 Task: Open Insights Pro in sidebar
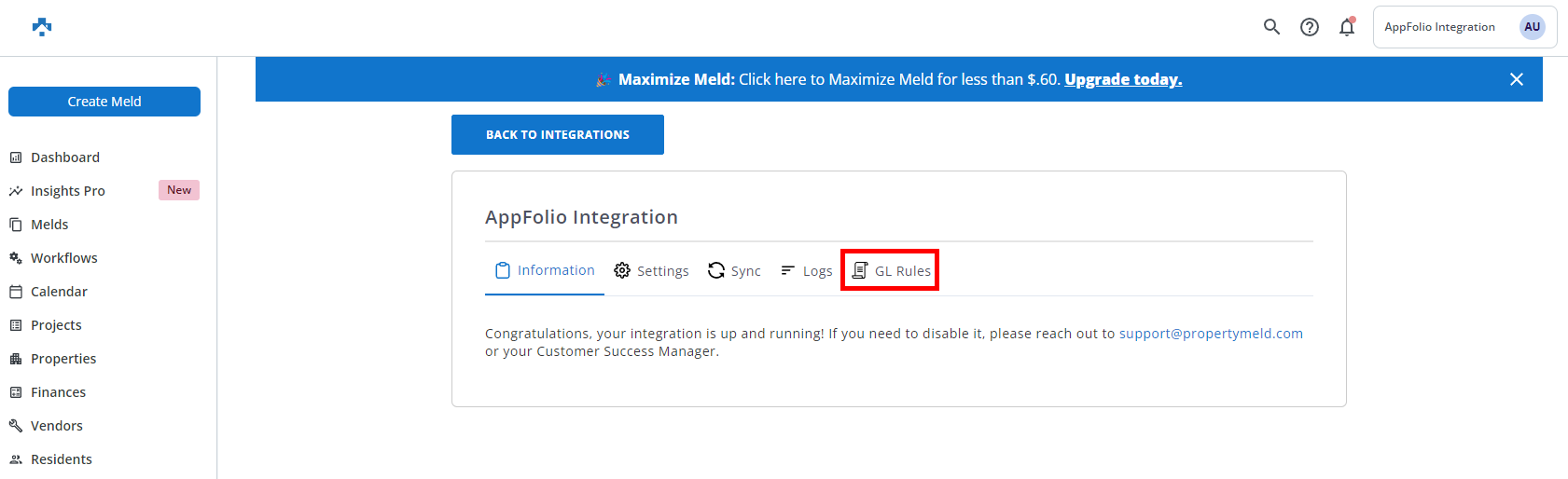(68, 191)
